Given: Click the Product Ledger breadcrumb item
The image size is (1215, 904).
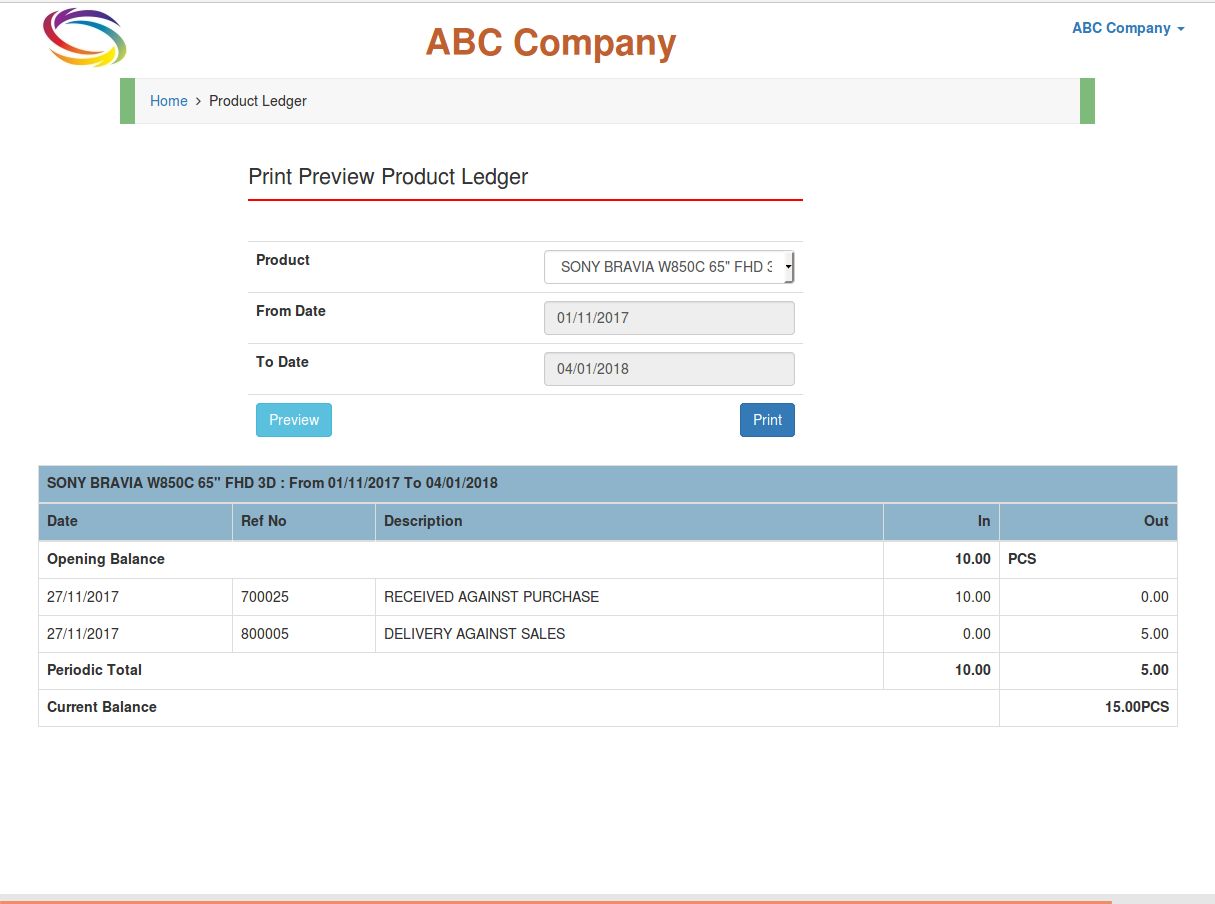Looking at the screenshot, I should coord(258,101).
